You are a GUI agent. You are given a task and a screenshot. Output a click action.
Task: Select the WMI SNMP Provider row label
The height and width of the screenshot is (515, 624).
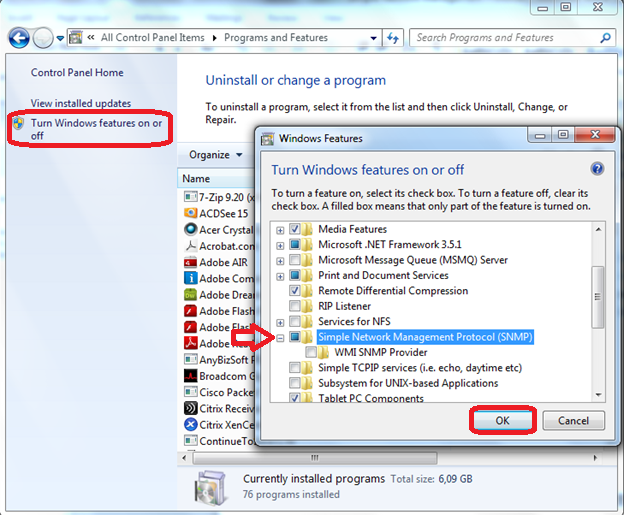pos(380,352)
